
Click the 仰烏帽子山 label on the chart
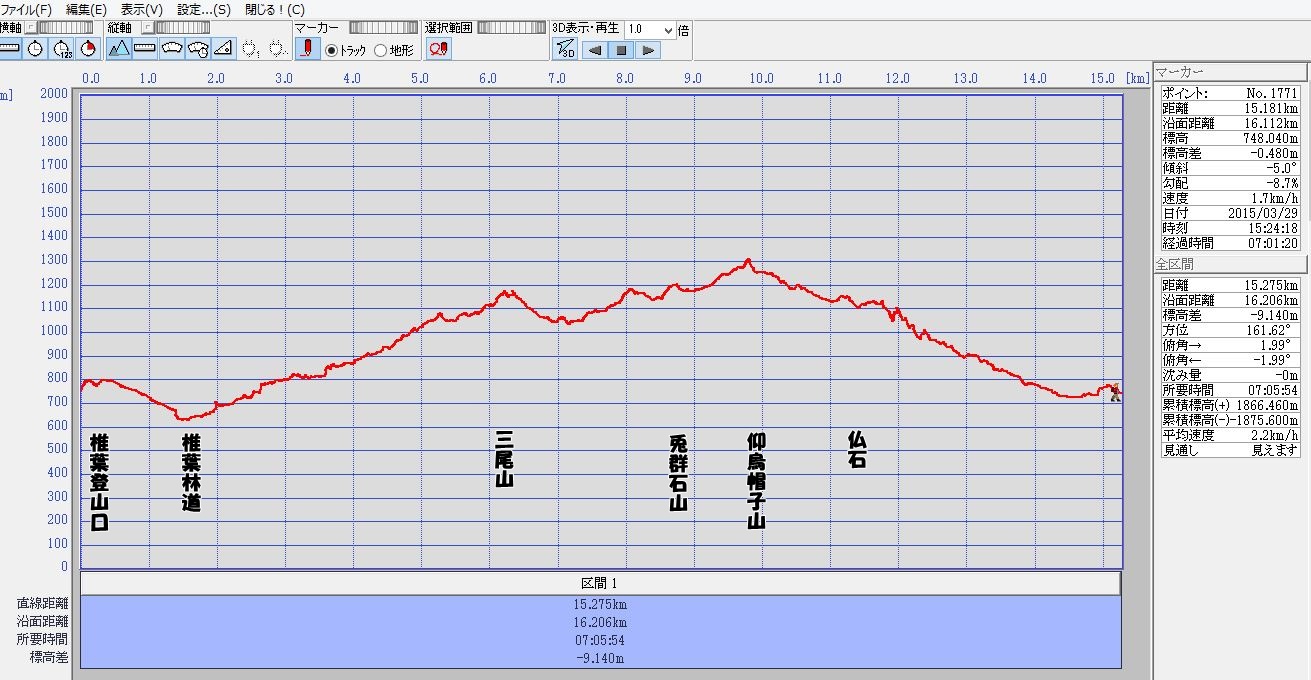pyautogui.click(x=756, y=481)
